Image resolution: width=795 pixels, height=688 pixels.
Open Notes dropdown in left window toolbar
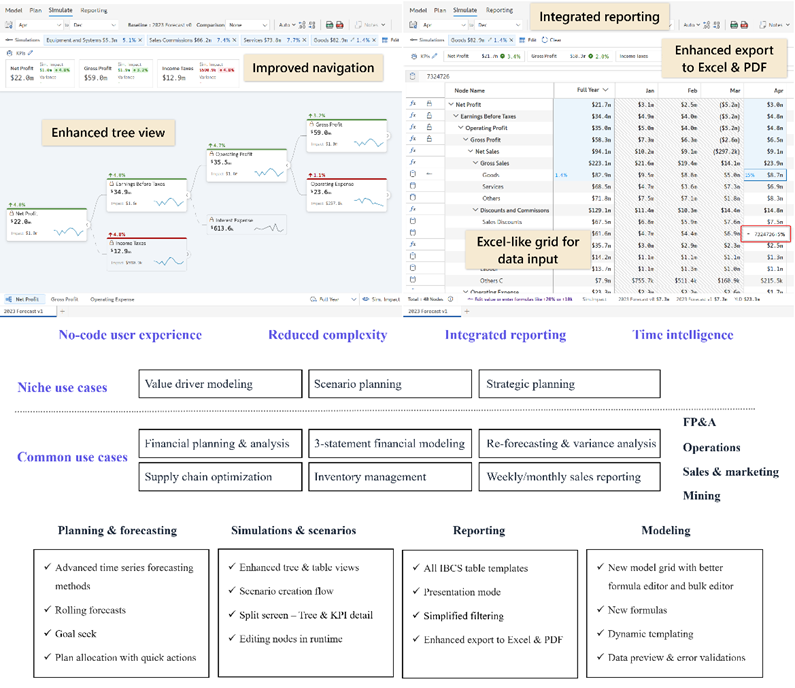370,24
